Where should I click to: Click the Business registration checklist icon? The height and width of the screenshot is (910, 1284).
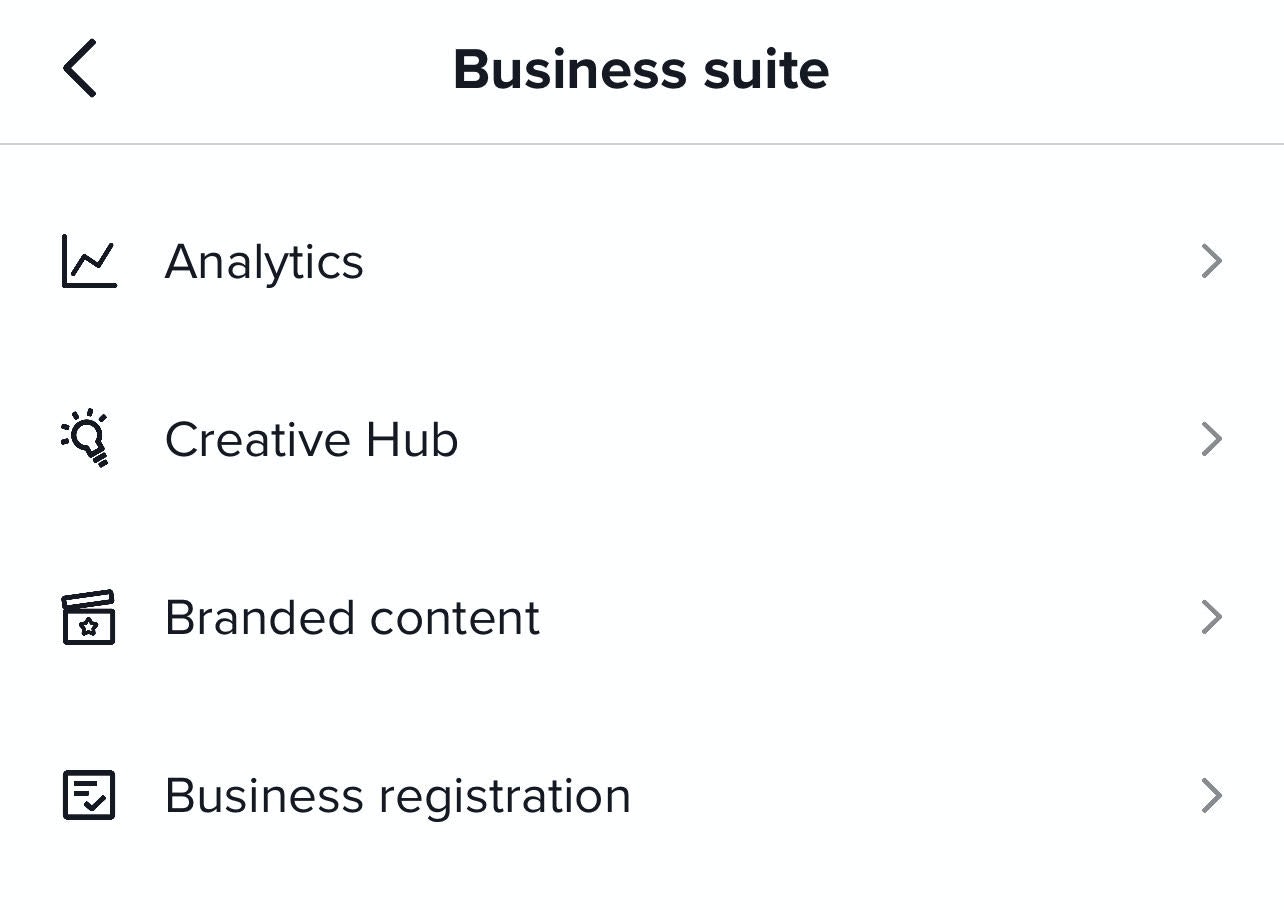point(89,795)
